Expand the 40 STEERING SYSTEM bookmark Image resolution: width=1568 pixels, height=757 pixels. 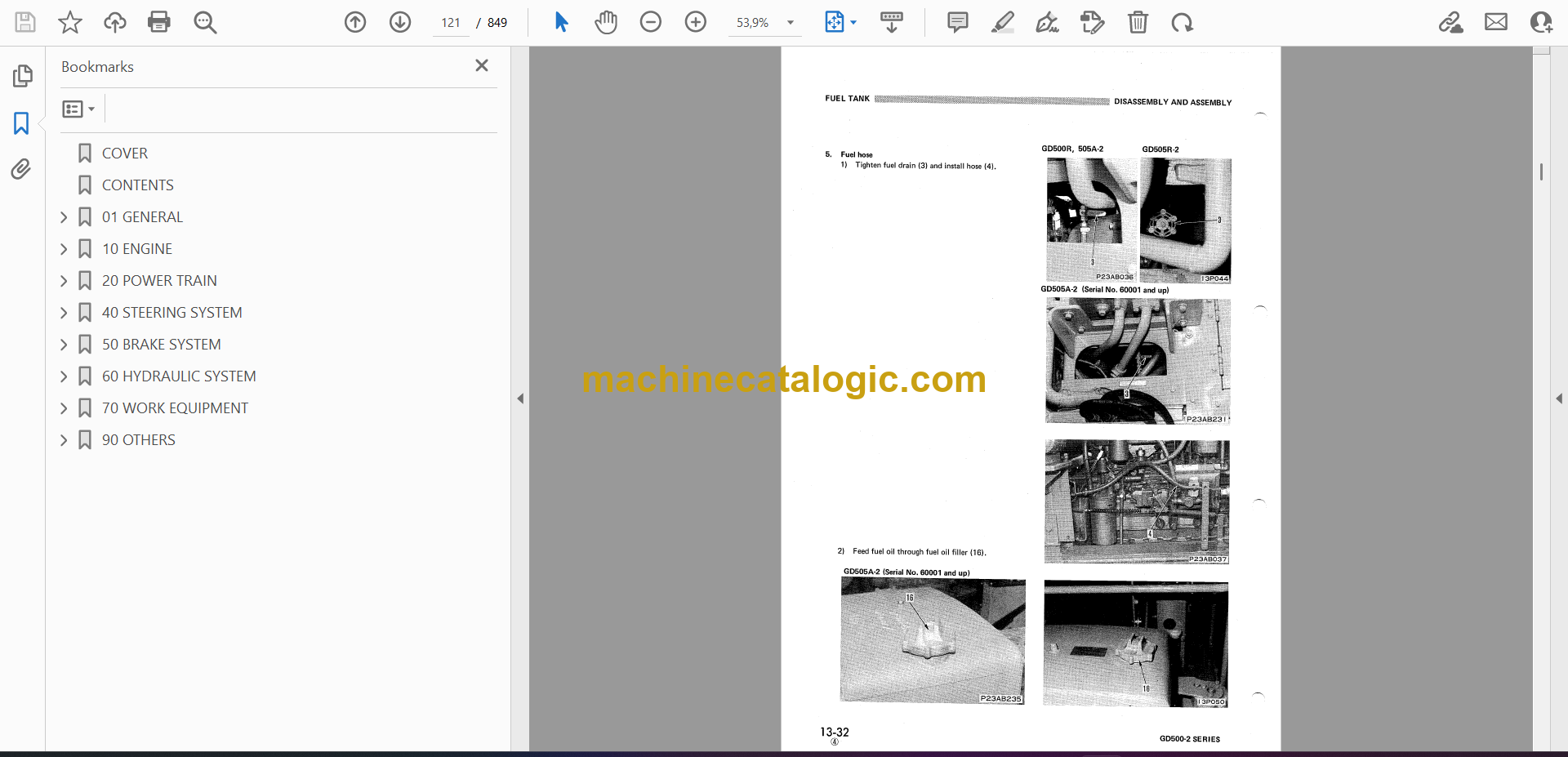coord(64,313)
